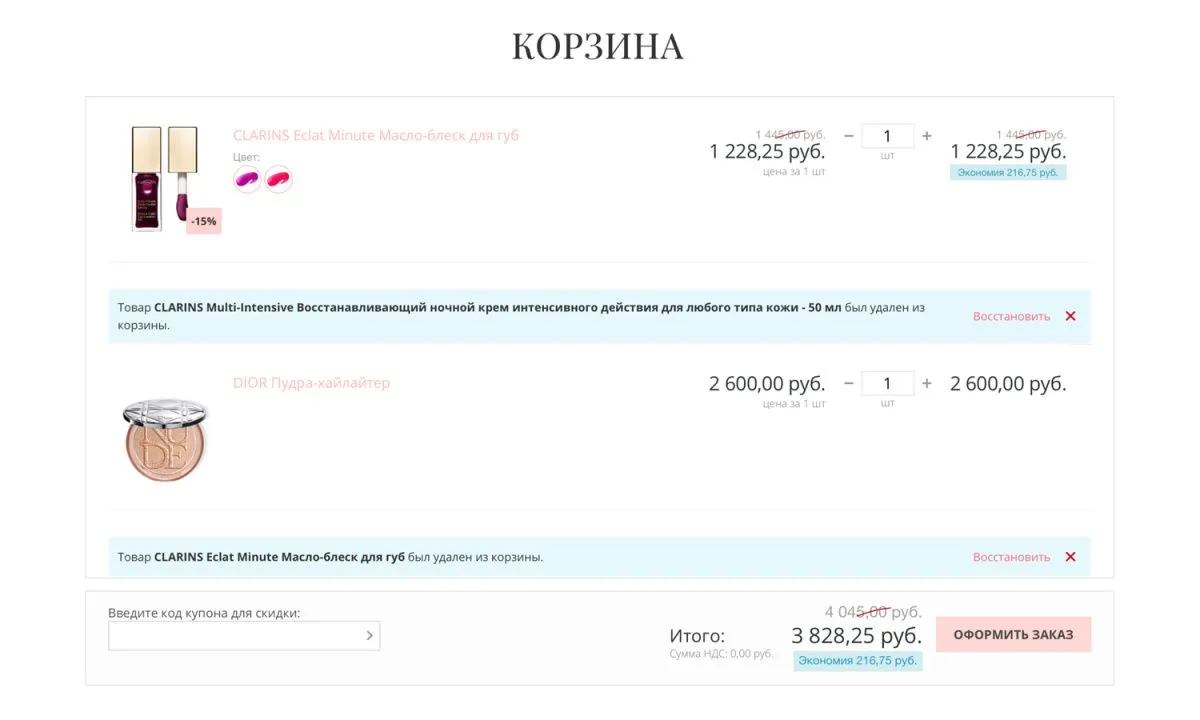Open CLARINS Eclat Minute product page link
The height and width of the screenshot is (720, 1200).
[x=375, y=135]
